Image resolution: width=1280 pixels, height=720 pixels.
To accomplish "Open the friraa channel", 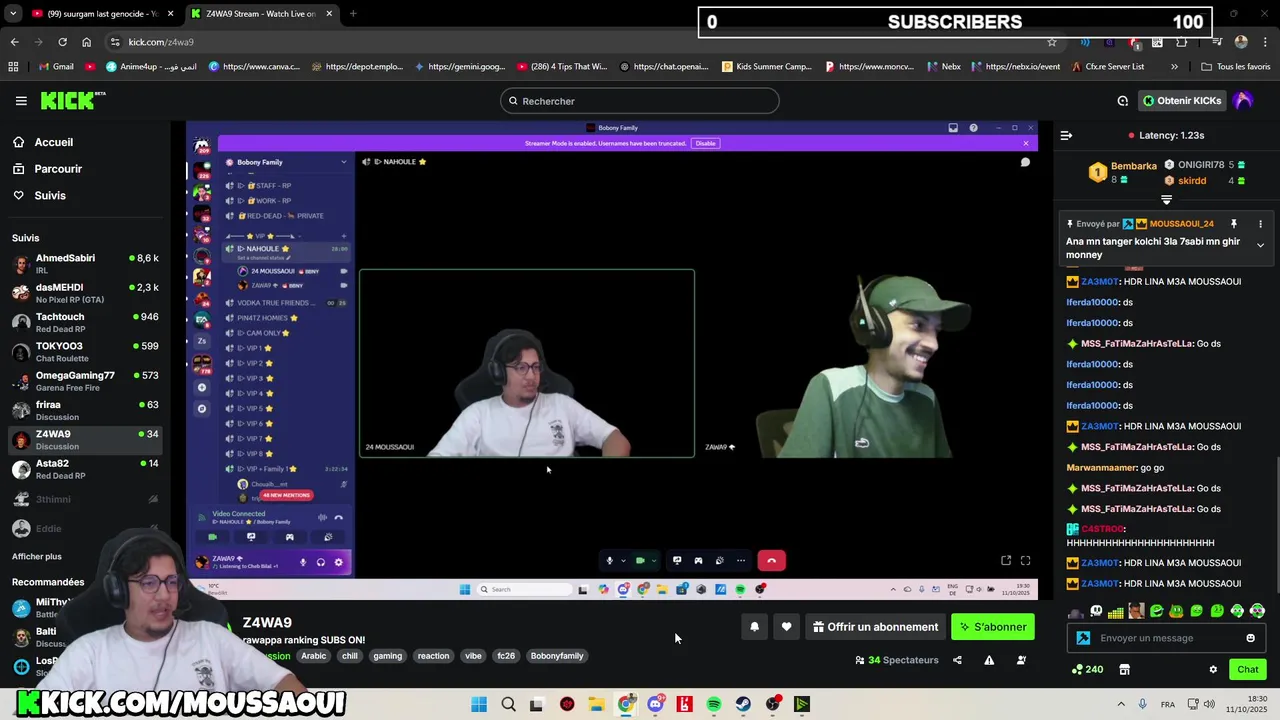I will point(85,410).
